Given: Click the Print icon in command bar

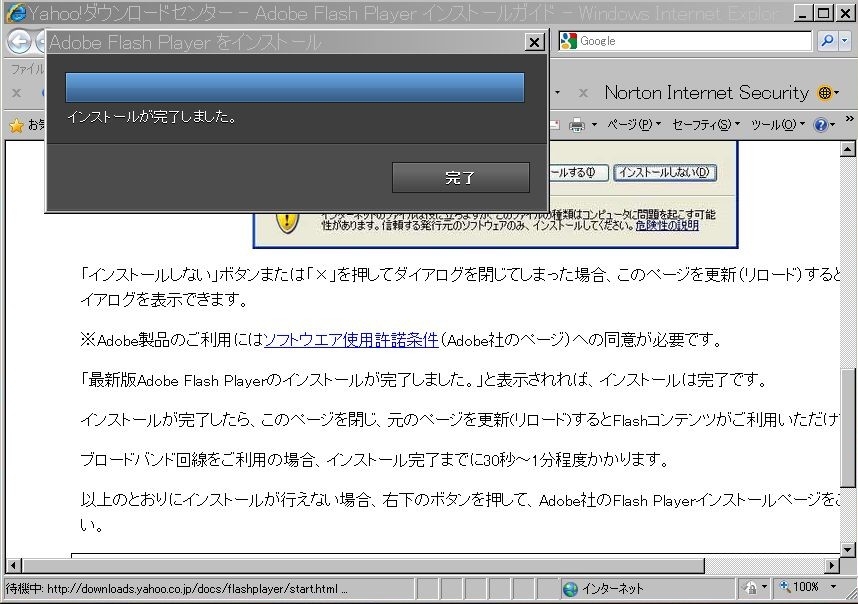Looking at the screenshot, I should (576, 125).
